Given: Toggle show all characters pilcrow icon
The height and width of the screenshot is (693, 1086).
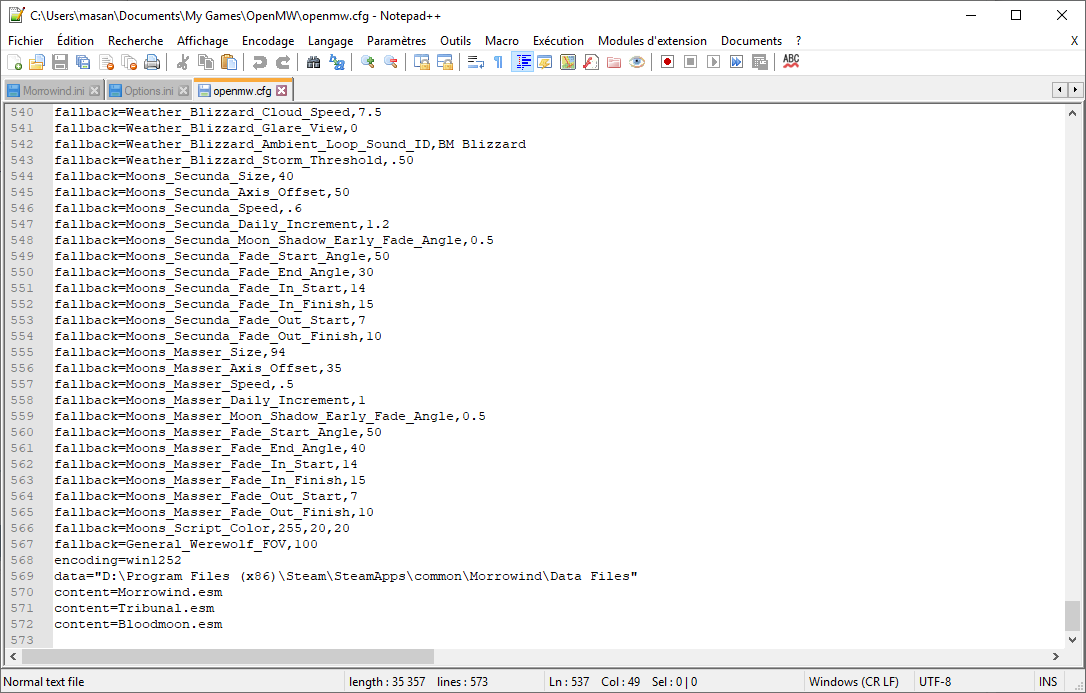Looking at the screenshot, I should coord(499,62).
